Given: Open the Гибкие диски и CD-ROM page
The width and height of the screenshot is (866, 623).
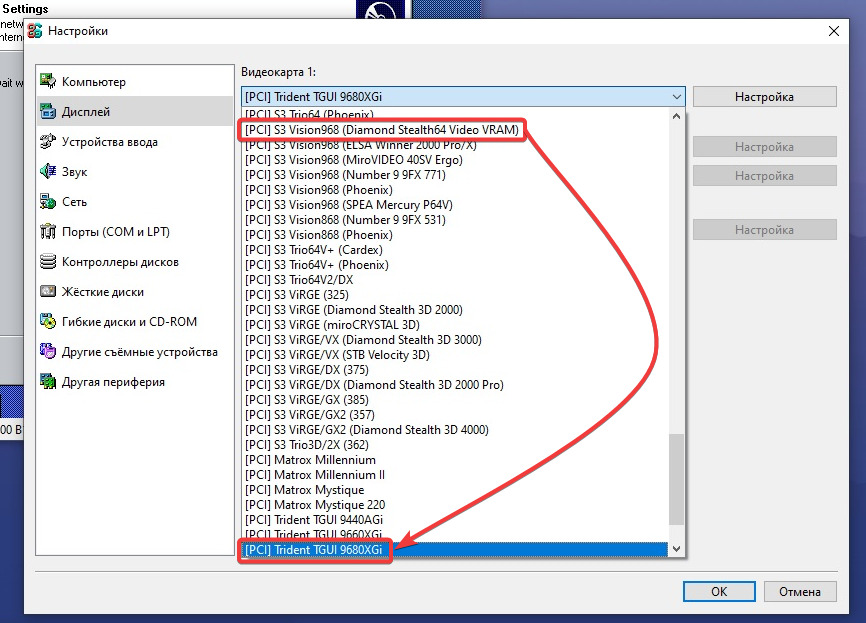Looking at the screenshot, I should coord(135,321).
